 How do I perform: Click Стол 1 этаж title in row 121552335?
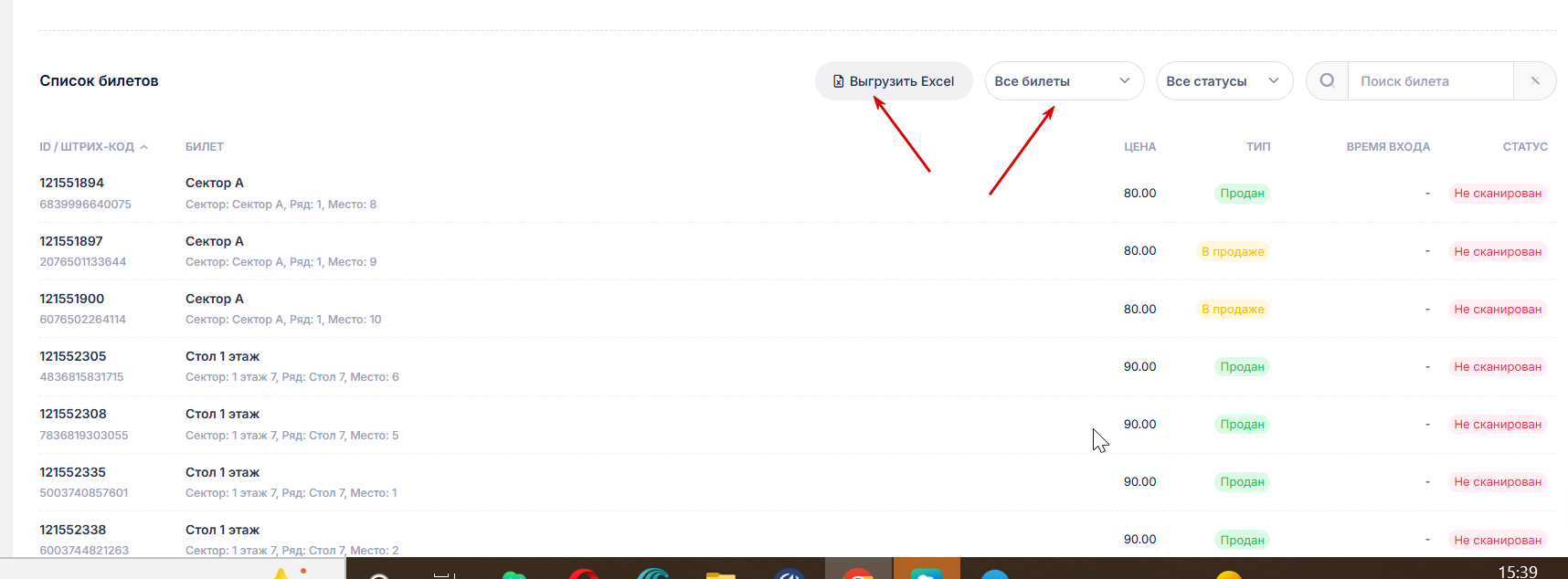pos(222,472)
